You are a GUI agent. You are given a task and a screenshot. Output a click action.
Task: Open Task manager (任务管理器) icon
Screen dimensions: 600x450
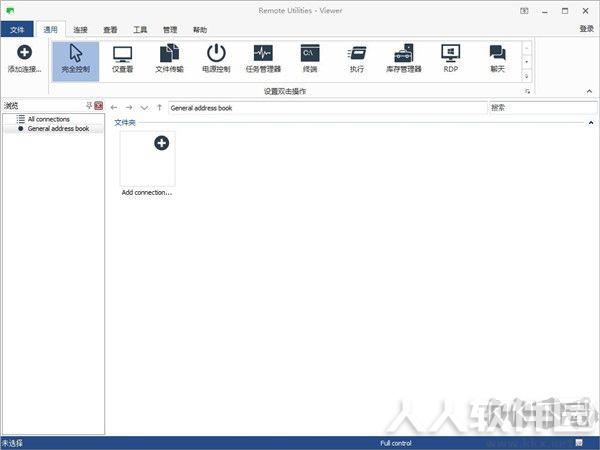pyautogui.click(x=263, y=61)
